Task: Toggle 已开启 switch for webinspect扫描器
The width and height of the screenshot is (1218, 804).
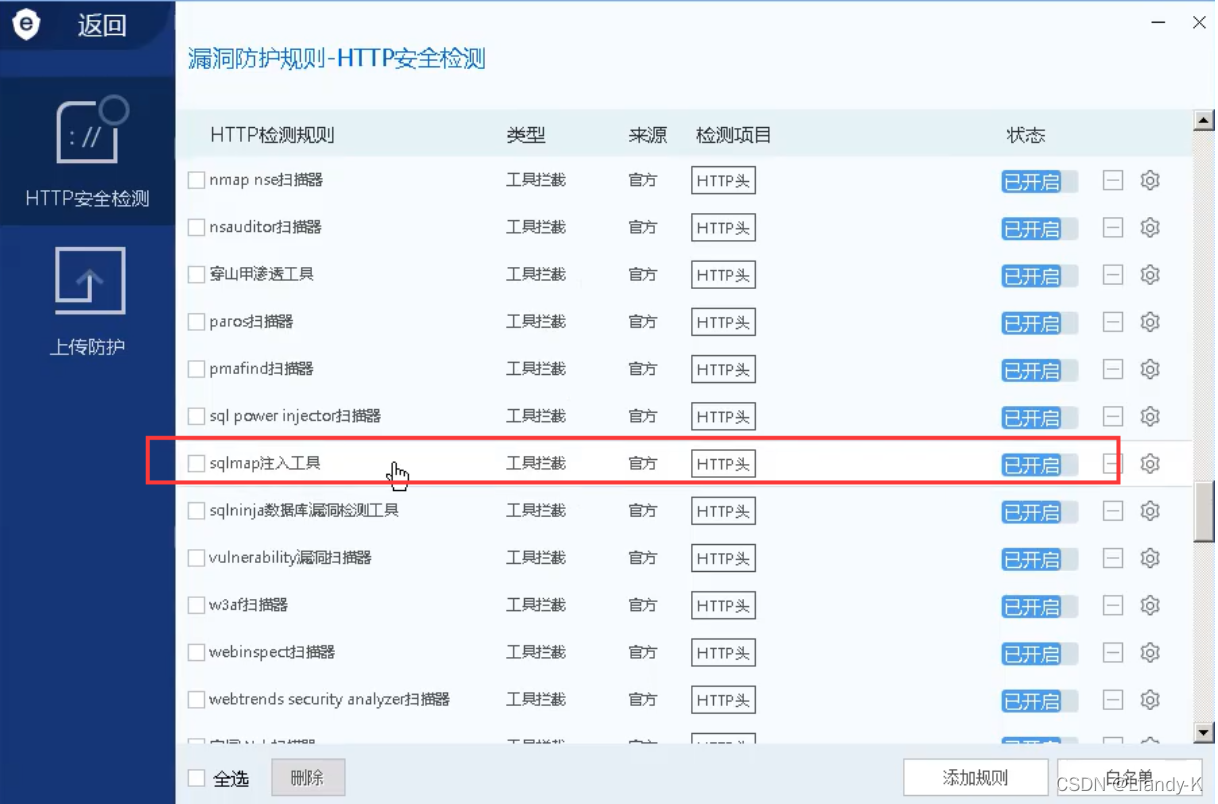Action: tap(1040, 653)
